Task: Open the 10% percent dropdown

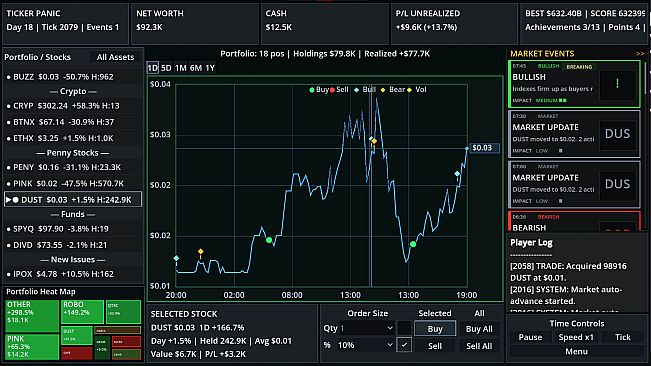Action: pos(365,345)
